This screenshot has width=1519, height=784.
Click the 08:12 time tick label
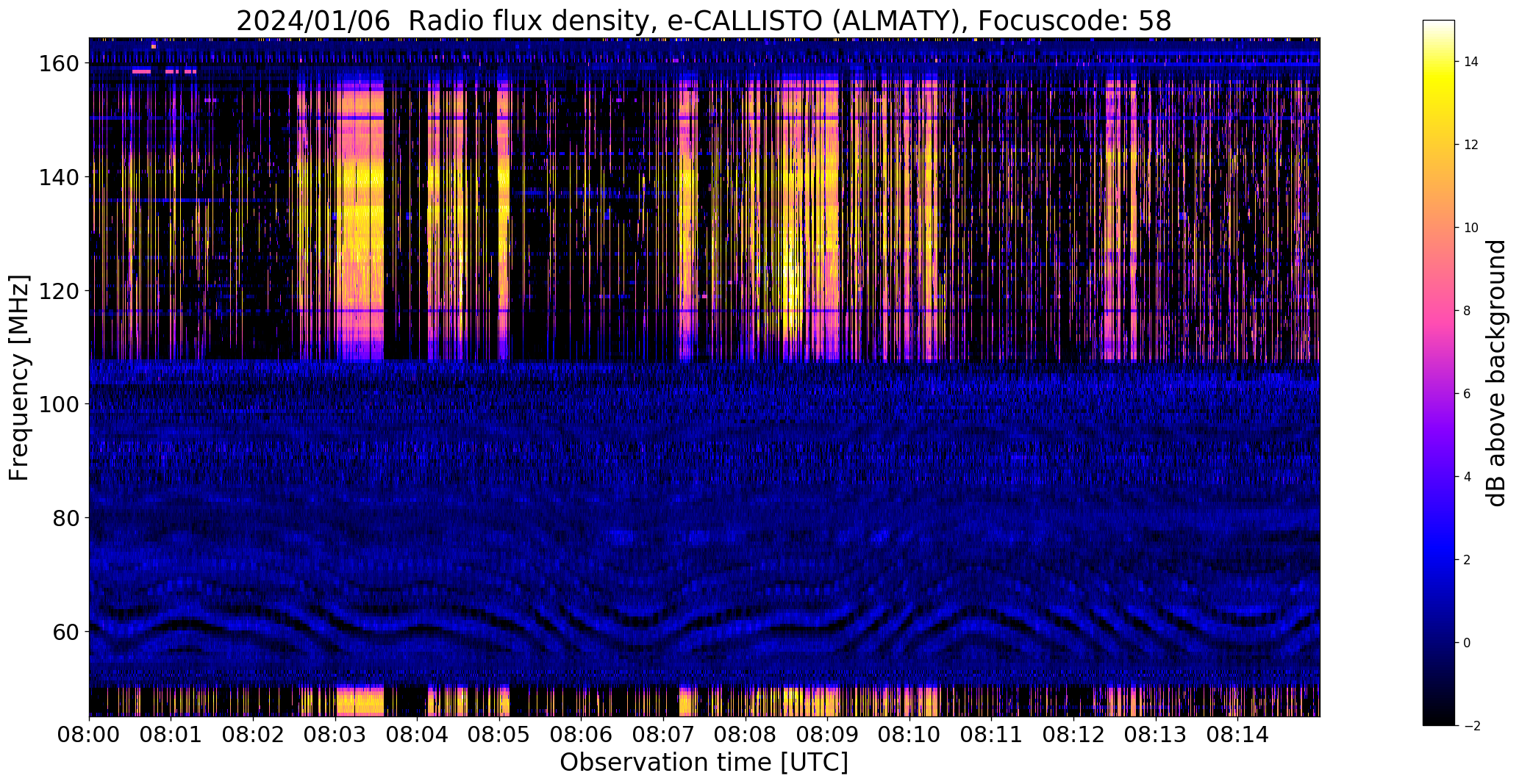tap(1073, 734)
